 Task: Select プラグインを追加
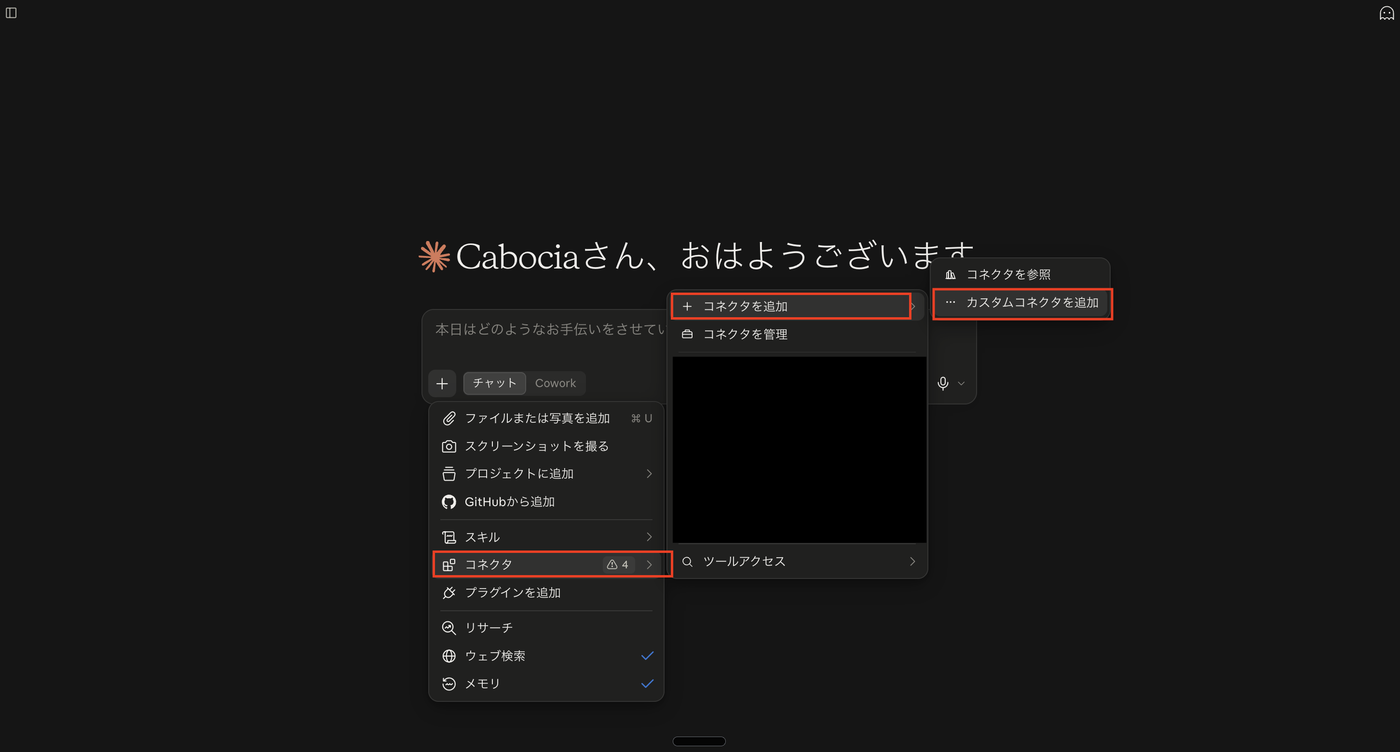[x=546, y=593]
